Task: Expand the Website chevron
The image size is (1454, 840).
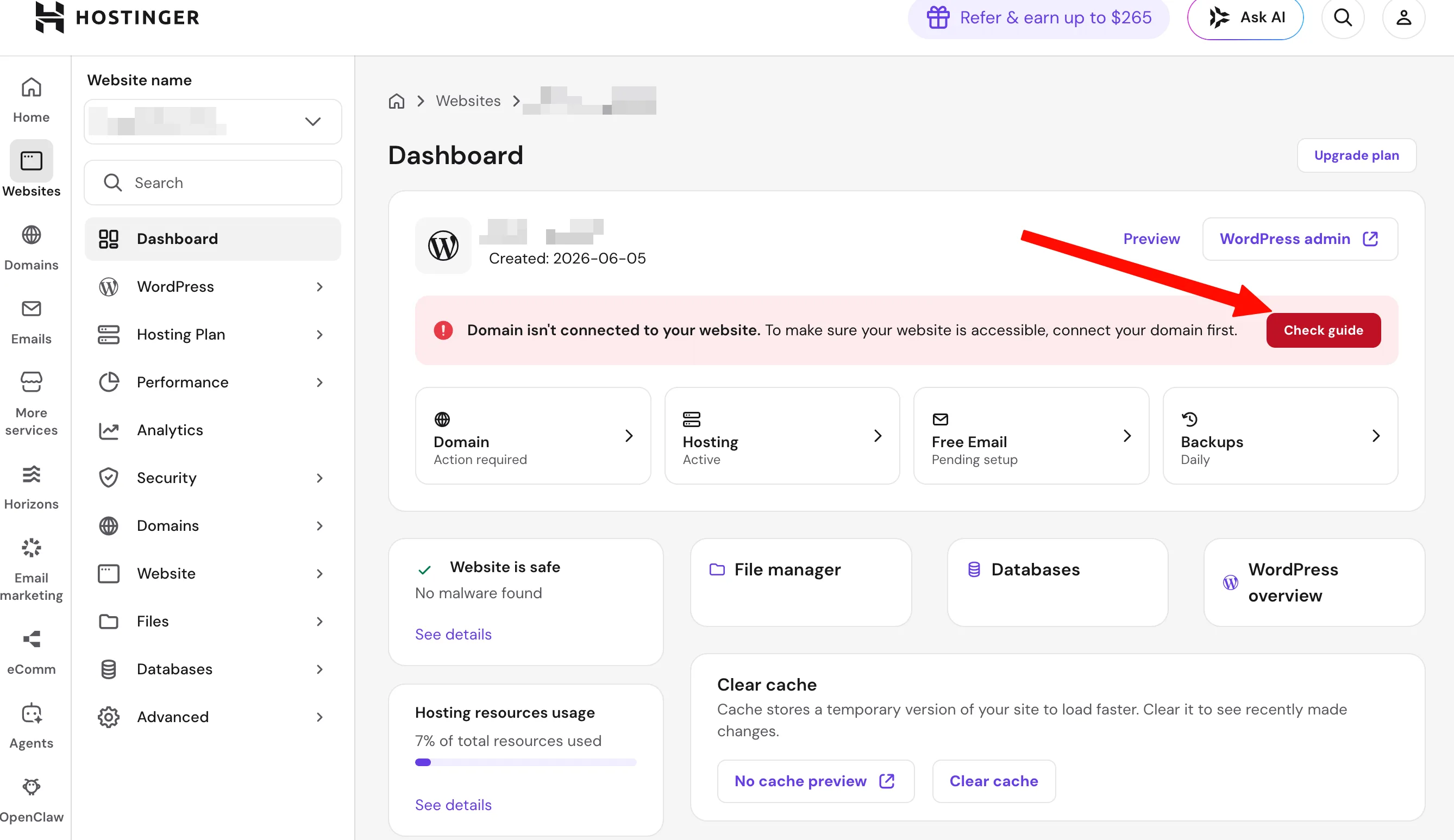Action: click(319, 573)
